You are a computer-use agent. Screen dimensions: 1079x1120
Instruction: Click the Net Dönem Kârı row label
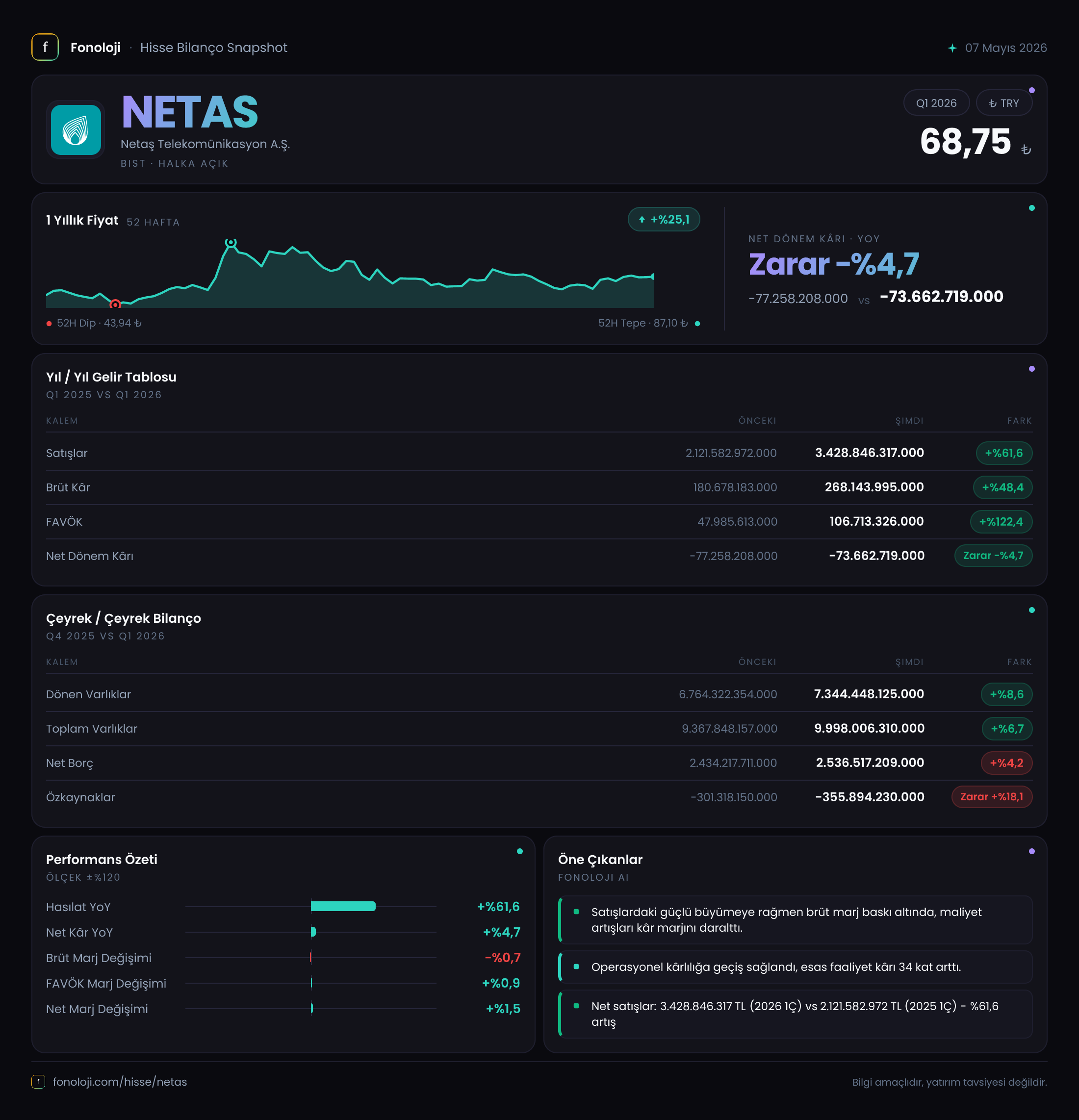90,556
